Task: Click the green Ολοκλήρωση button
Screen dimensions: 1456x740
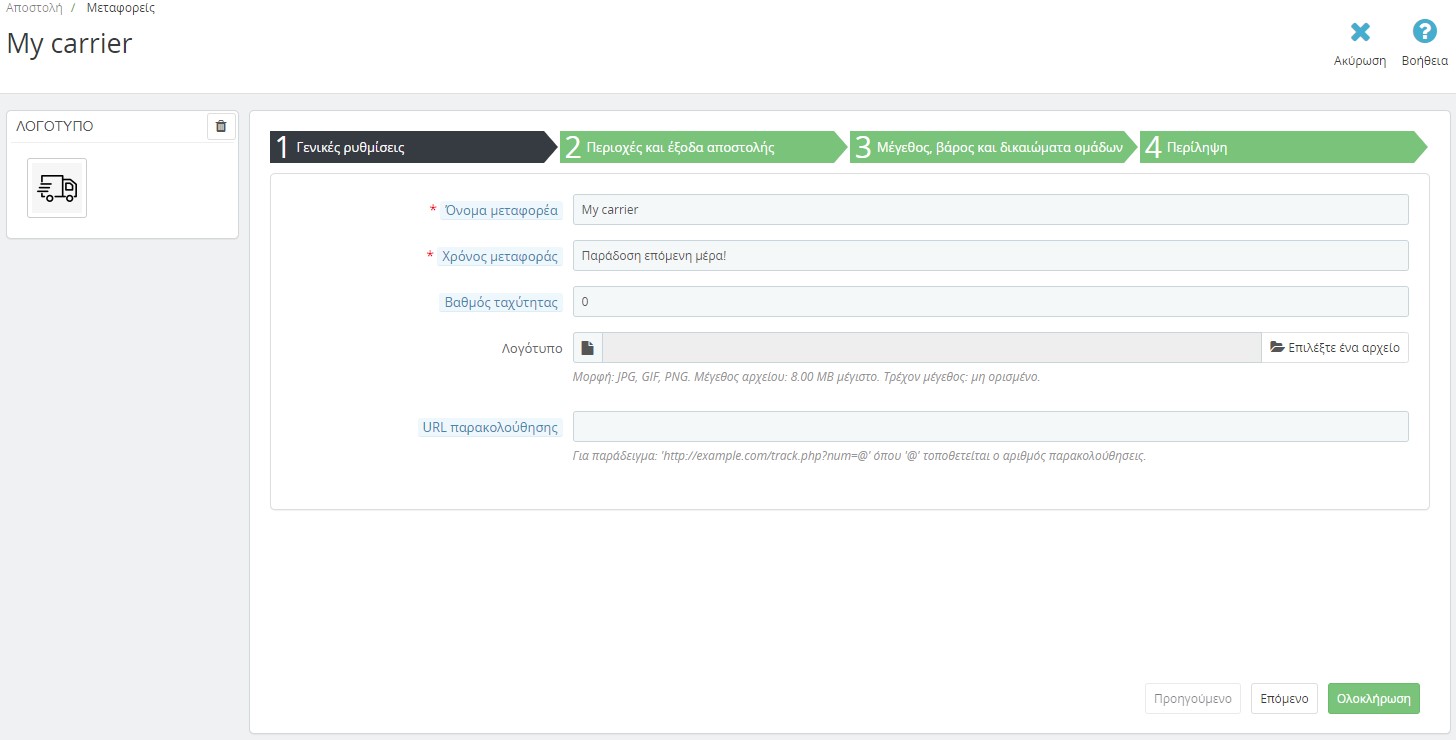Action: coord(1373,699)
